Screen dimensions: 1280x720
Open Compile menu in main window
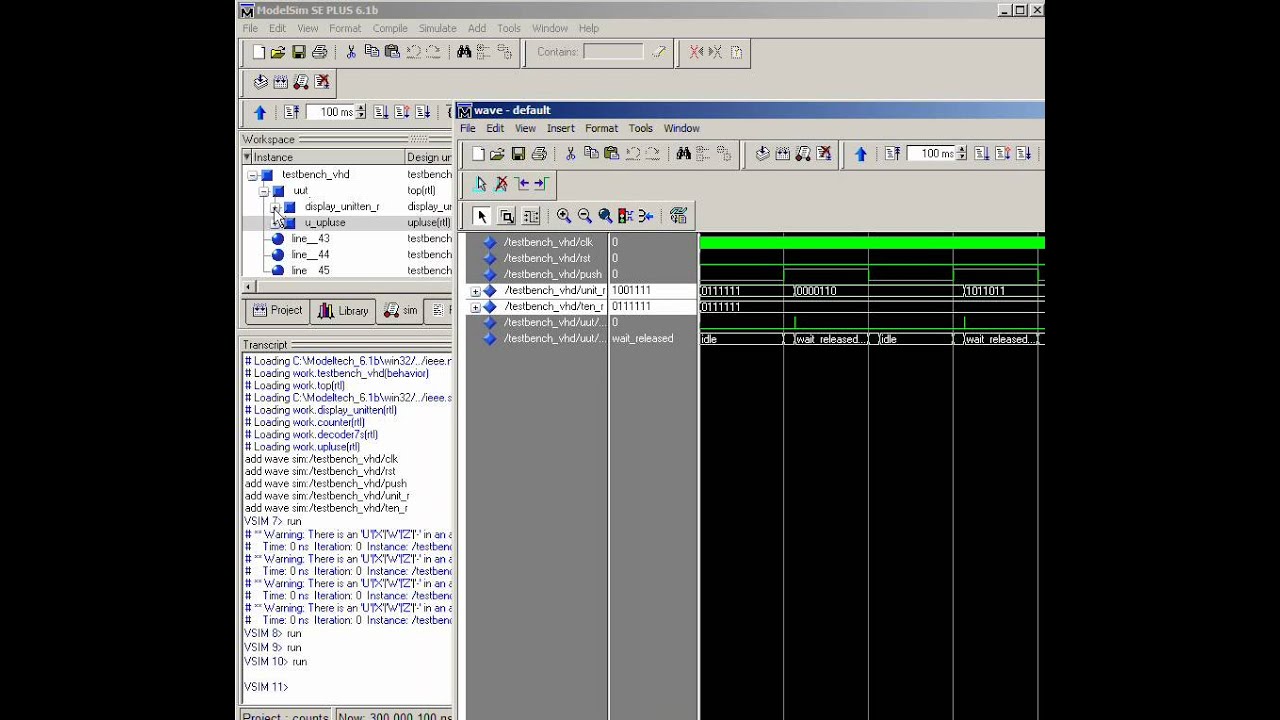click(390, 28)
